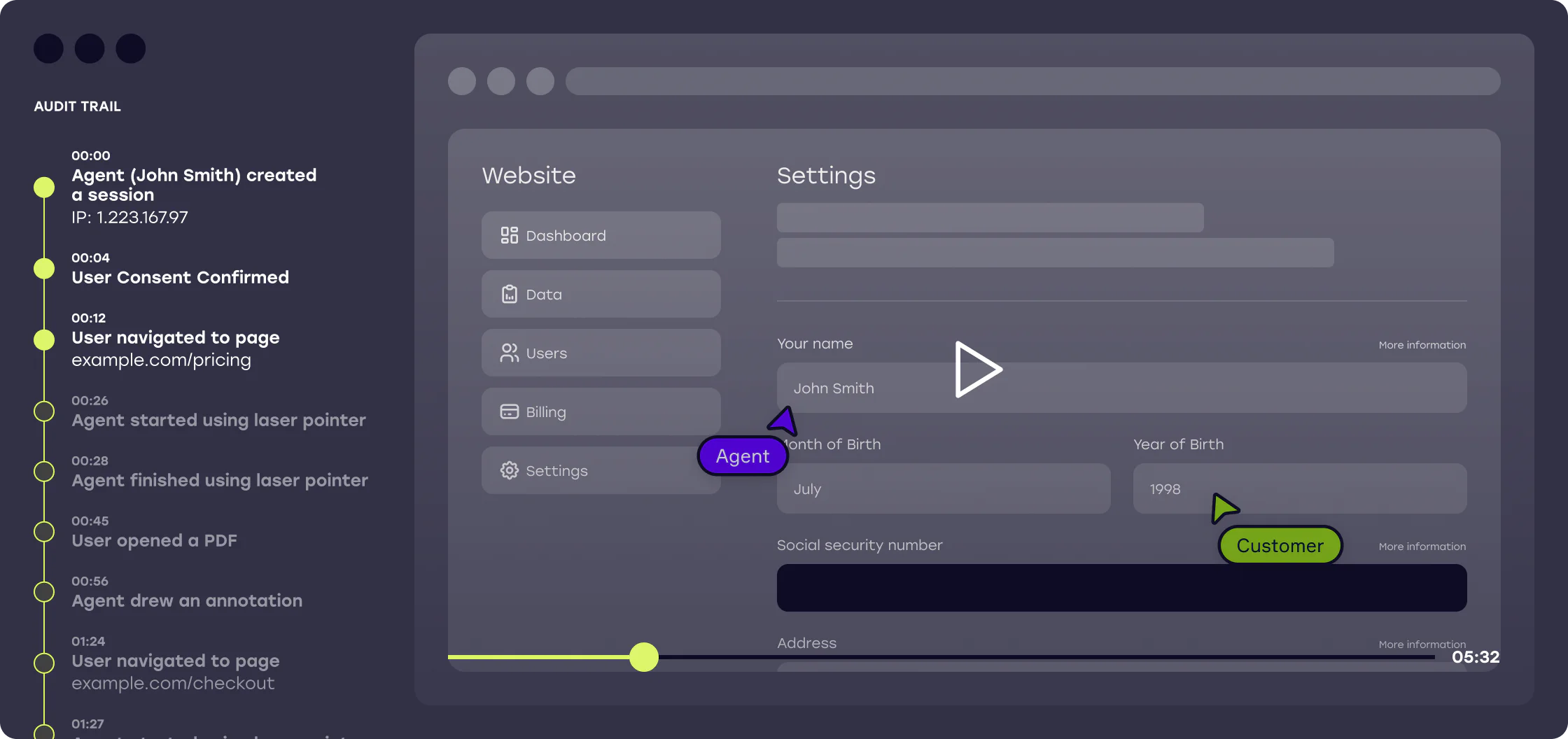Select the Dashboard grid icon

tap(509, 235)
